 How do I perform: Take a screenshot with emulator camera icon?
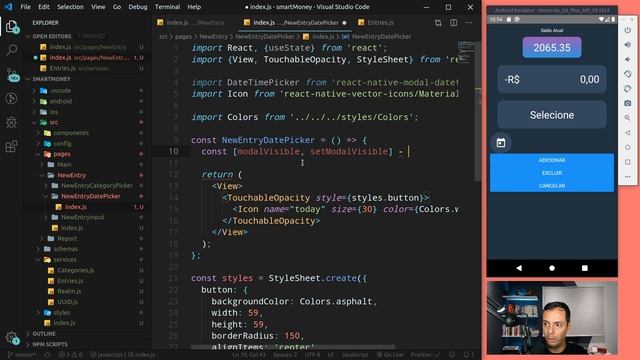(x=628, y=104)
